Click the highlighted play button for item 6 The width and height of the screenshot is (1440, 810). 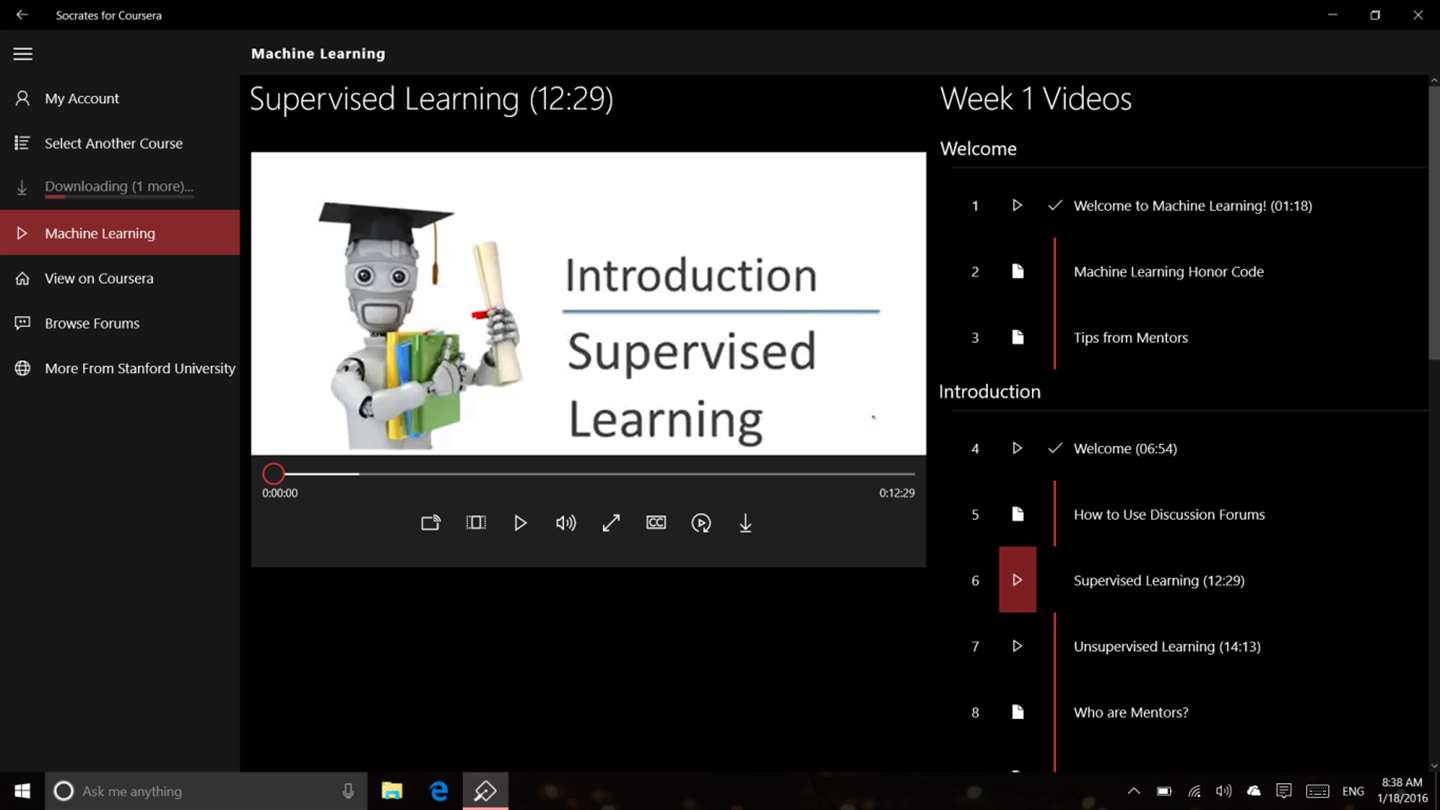point(1017,580)
